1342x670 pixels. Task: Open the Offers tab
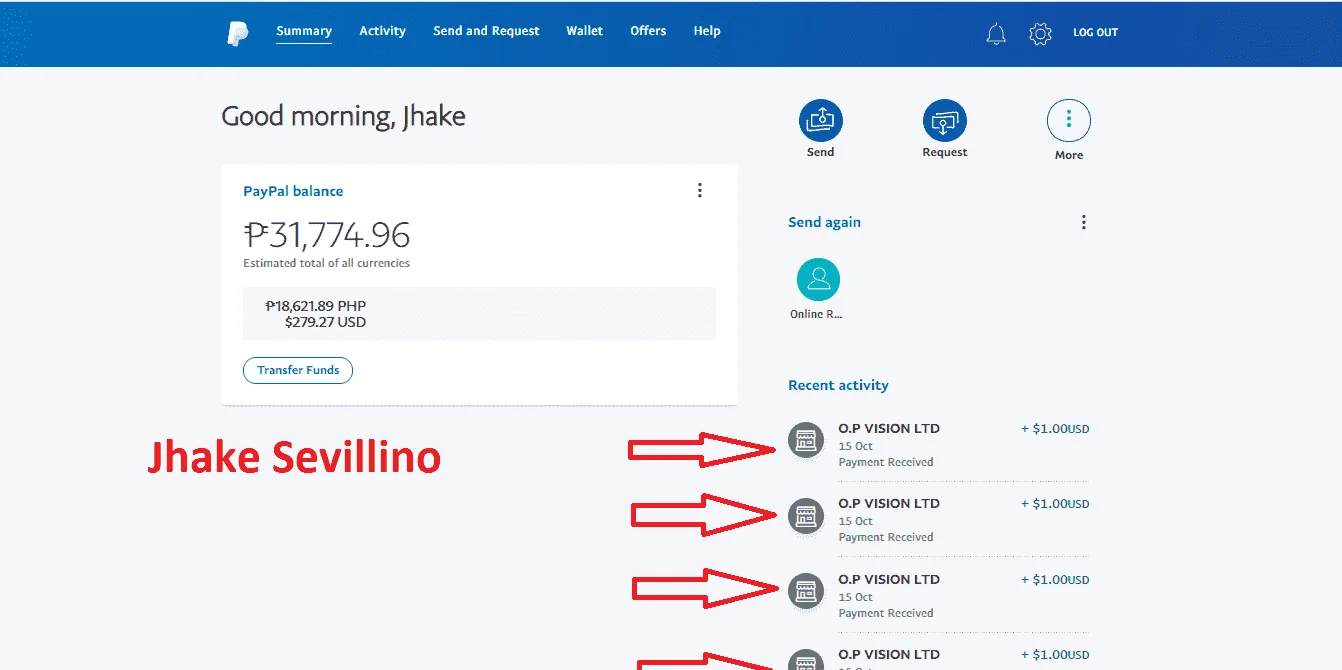point(648,31)
